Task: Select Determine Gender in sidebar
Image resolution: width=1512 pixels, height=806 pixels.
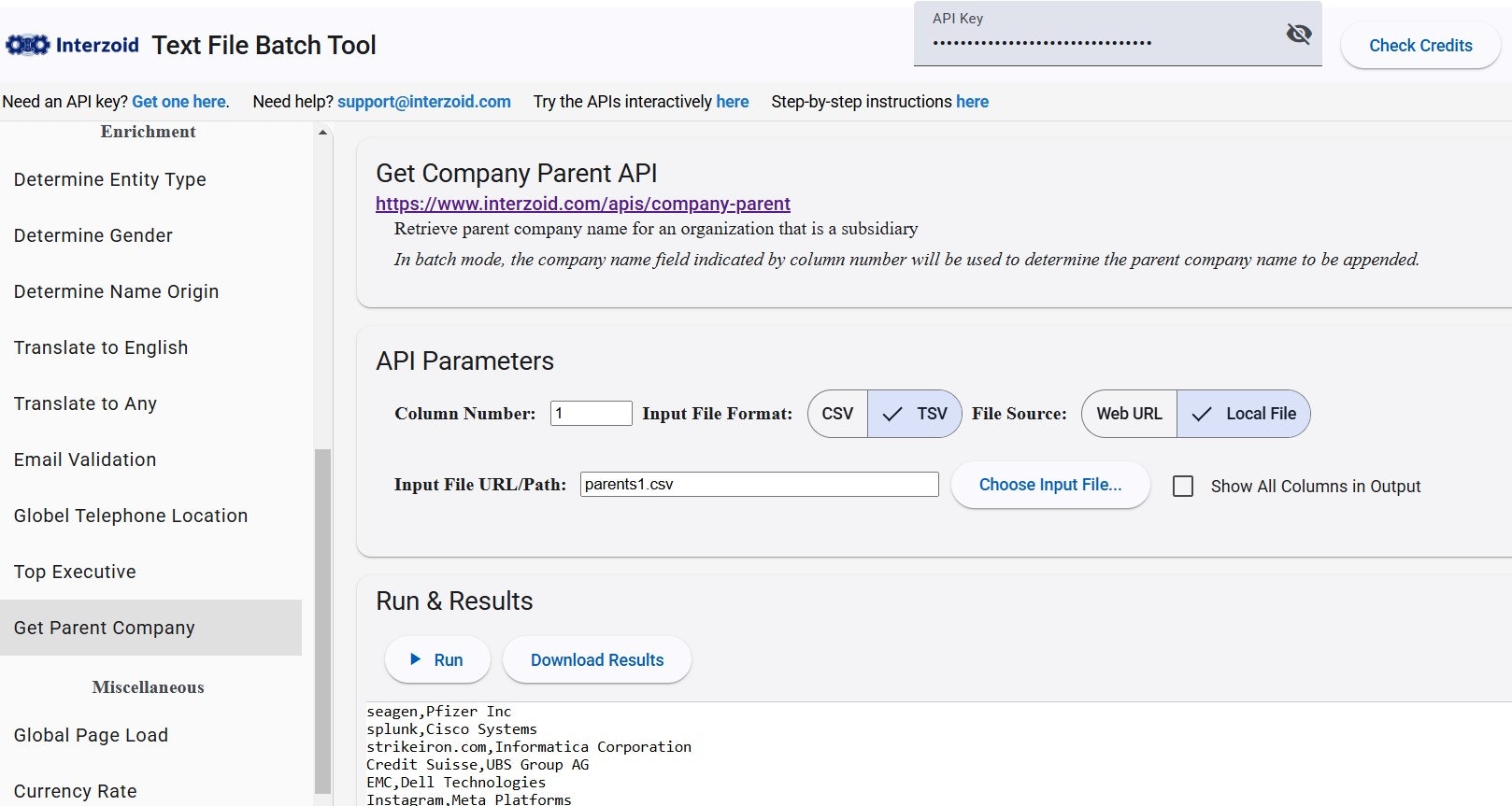Action: pyautogui.click(x=150, y=235)
